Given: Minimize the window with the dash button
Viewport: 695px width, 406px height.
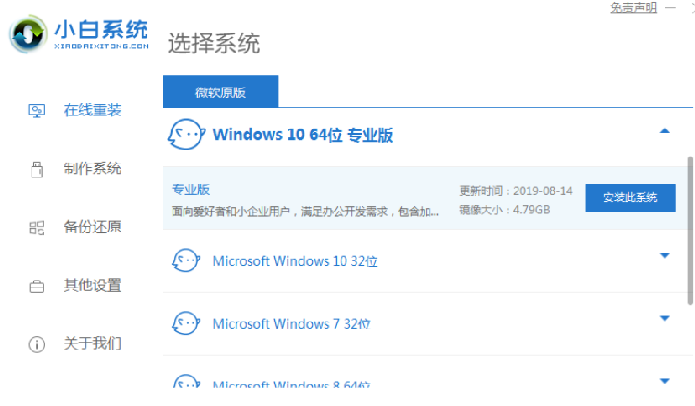Looking at the screenshot, I should pyautogui.click(x=670, y=8).
